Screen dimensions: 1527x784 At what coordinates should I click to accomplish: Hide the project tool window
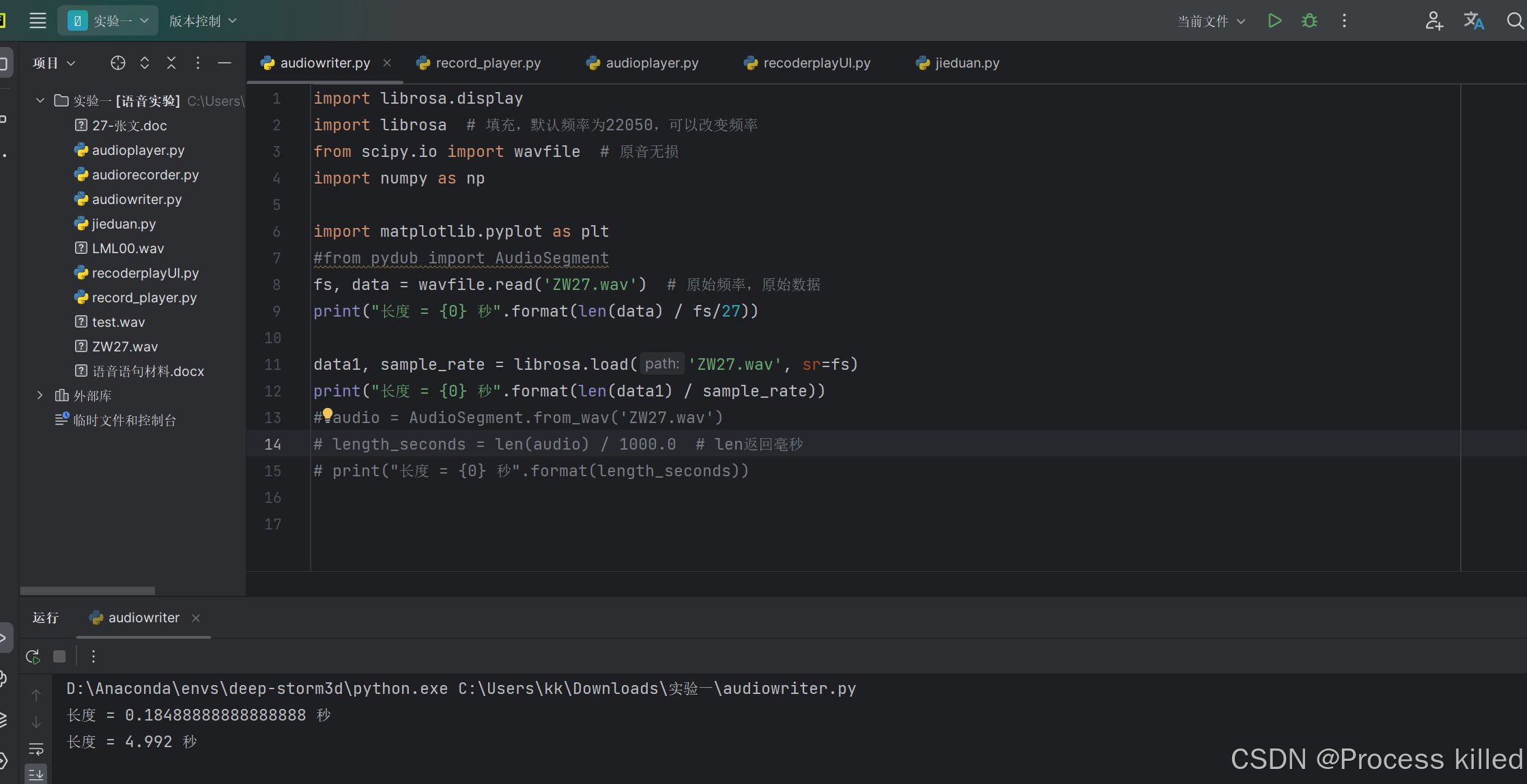pyautogui.click(x=225, y=63)
